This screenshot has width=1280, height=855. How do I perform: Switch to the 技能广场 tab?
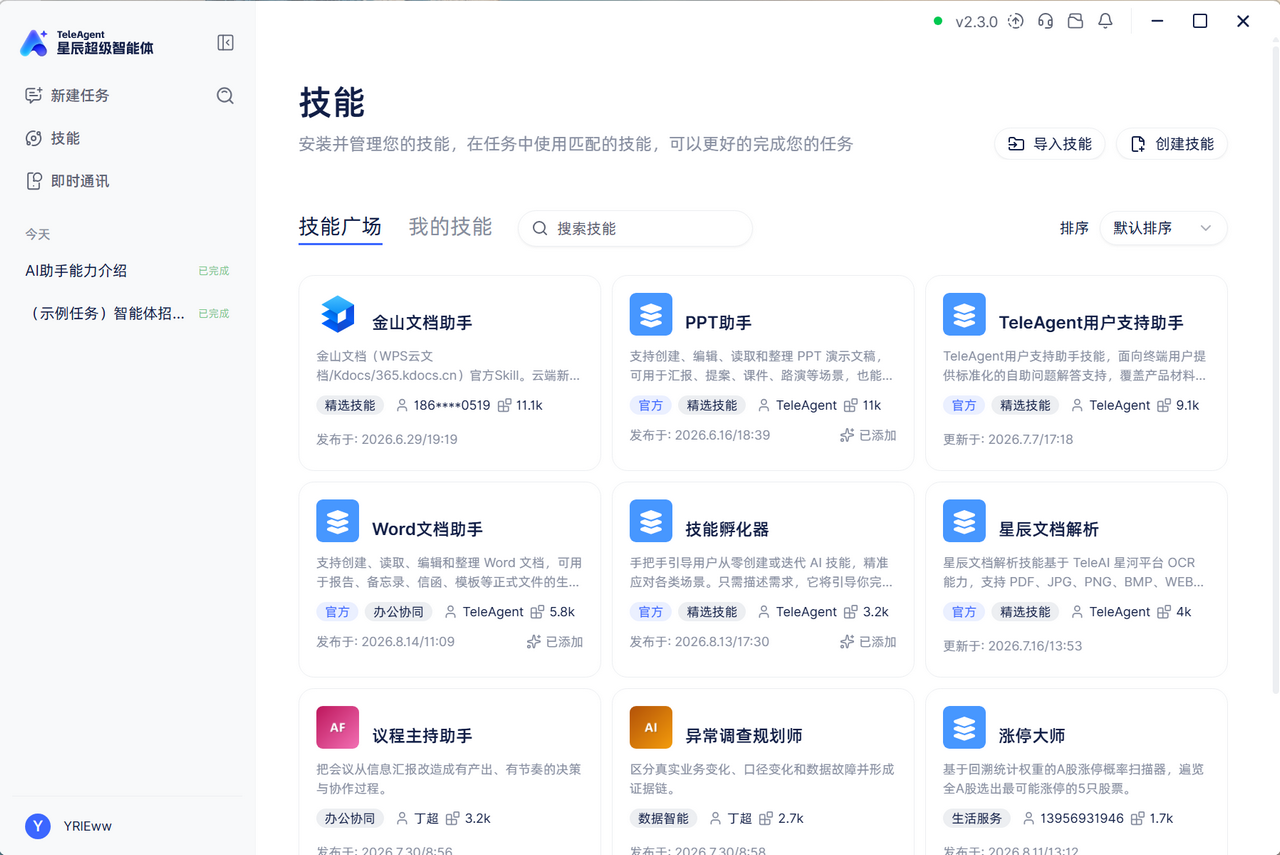tap(340, 227)
